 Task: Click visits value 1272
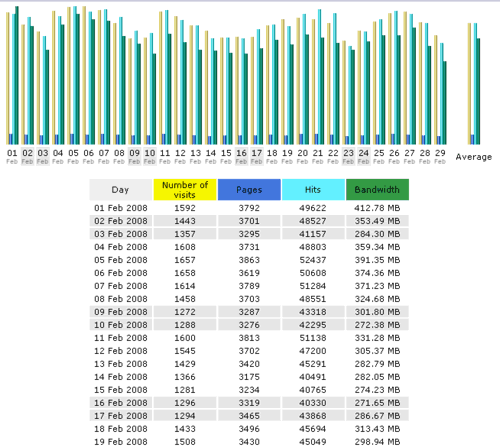click(x=185, y=312)
